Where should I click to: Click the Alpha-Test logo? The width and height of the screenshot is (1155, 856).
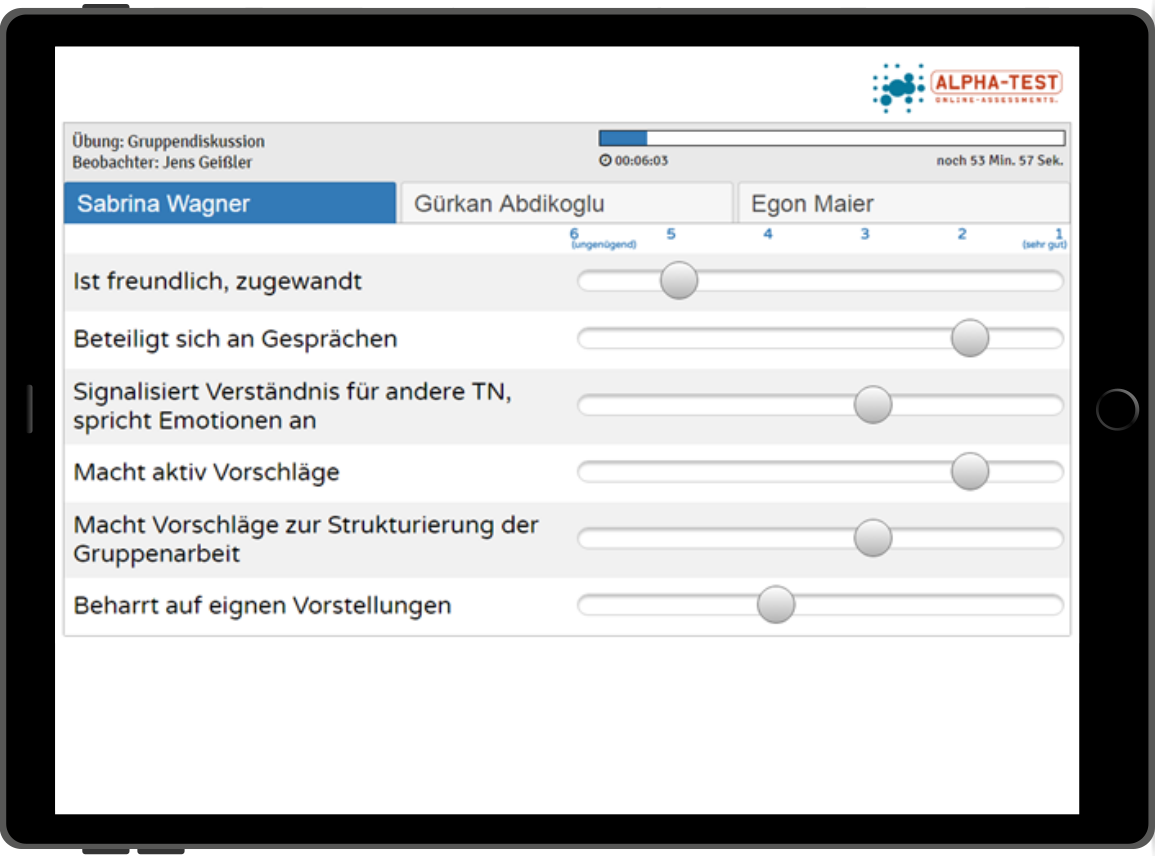point(967,88)
